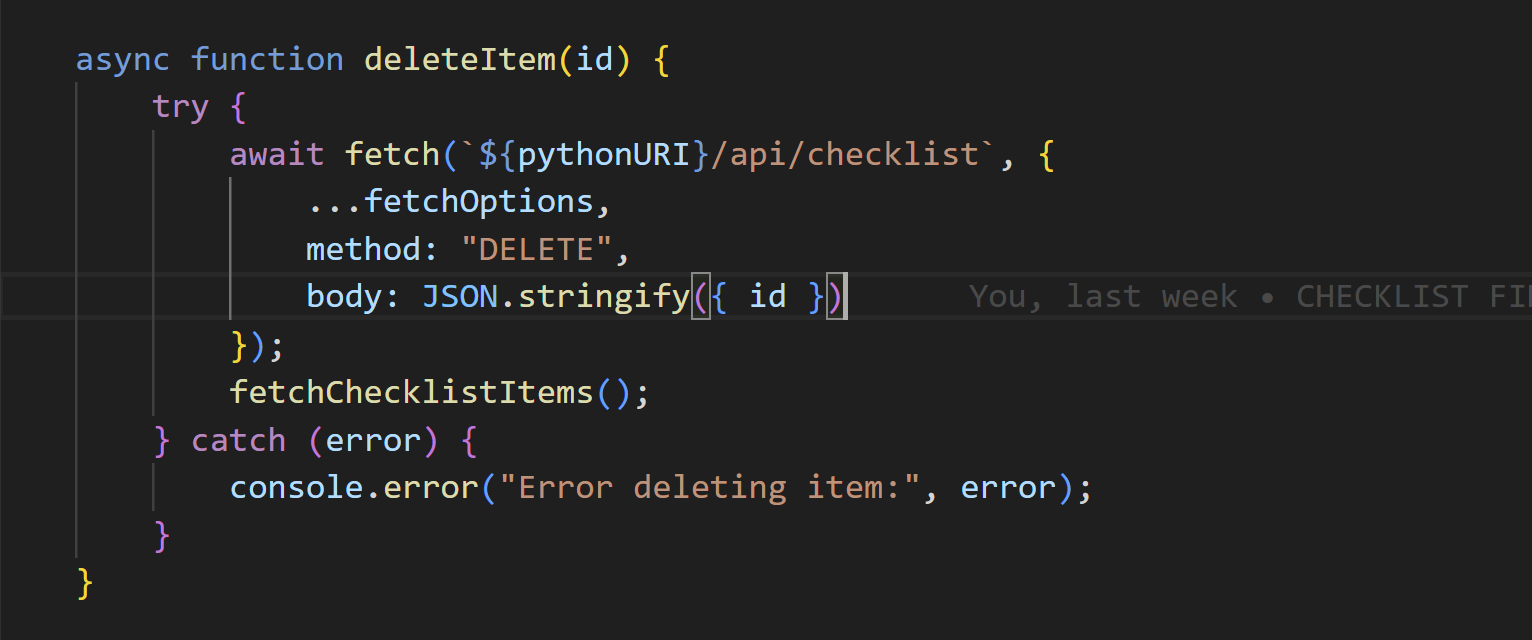Click the pythonURI variable in the template string
This screenshot has height=640, width=1532.
(x=604, y=155)
